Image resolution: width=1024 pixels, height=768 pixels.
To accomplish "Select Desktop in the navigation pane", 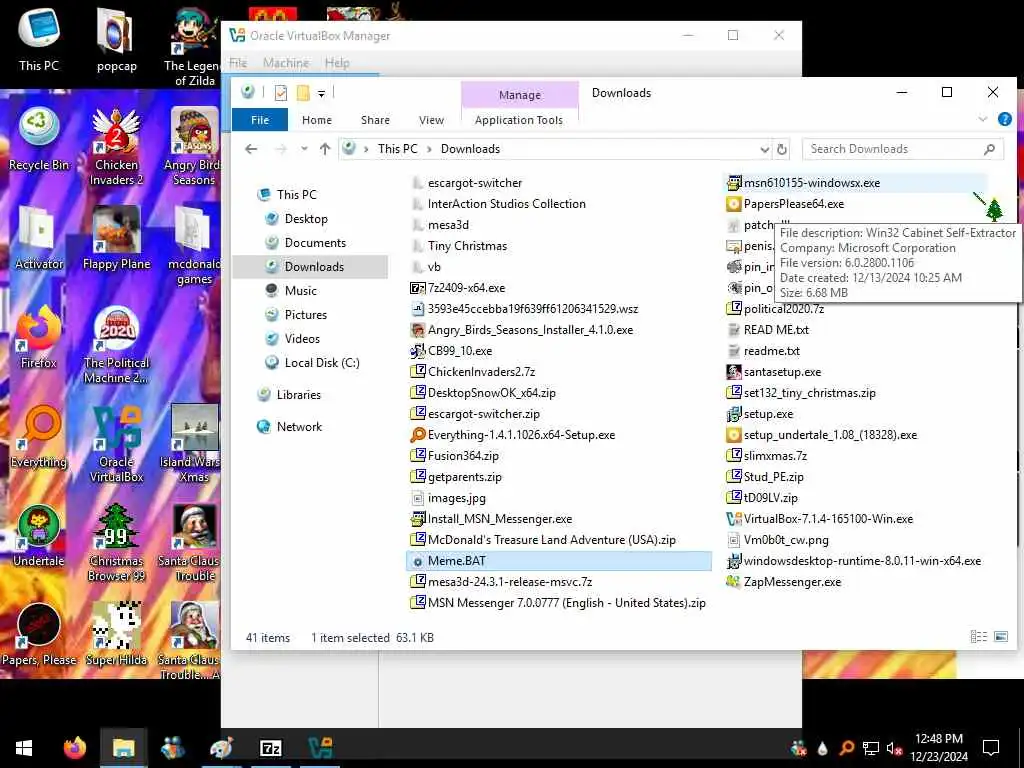I will [x=306, y=219].
